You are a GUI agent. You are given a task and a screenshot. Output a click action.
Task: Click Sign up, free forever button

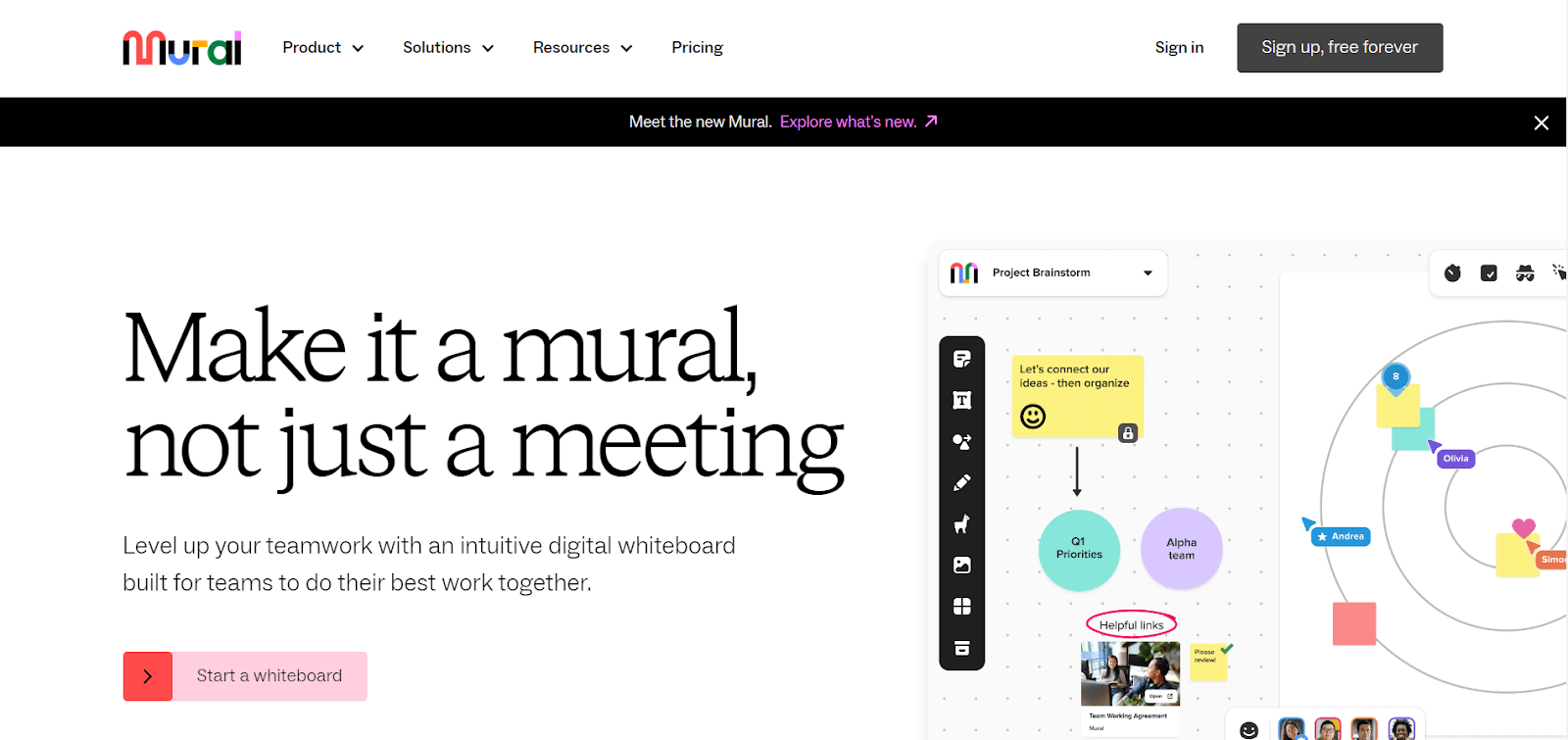point(1340,48)
